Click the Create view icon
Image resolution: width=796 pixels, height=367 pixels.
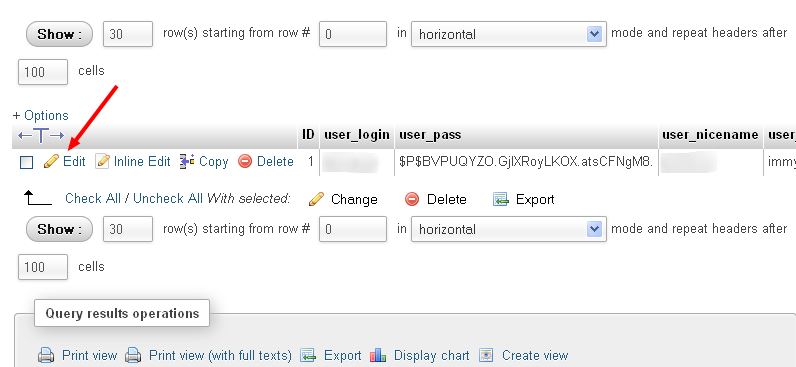click(486, 355)
